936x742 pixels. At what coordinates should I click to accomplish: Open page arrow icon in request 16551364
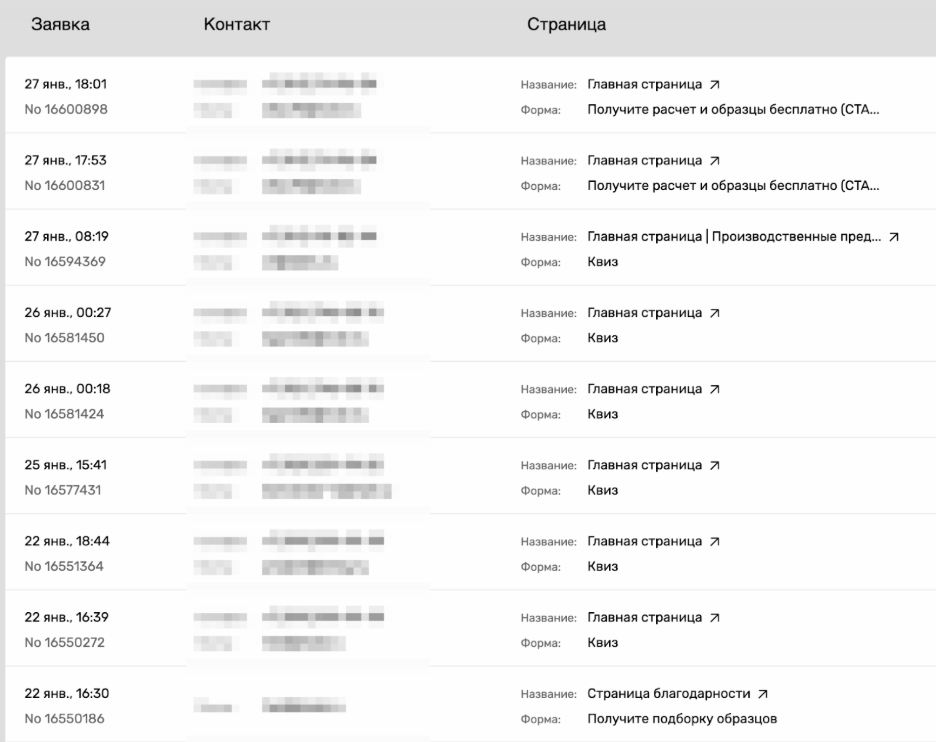[714, 542]
